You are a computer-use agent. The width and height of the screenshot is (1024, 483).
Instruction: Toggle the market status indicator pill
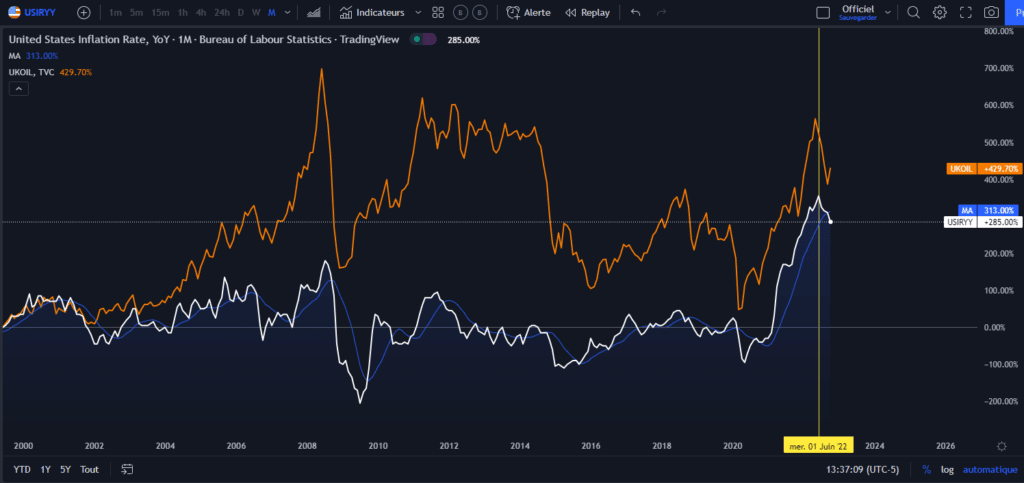423,40
